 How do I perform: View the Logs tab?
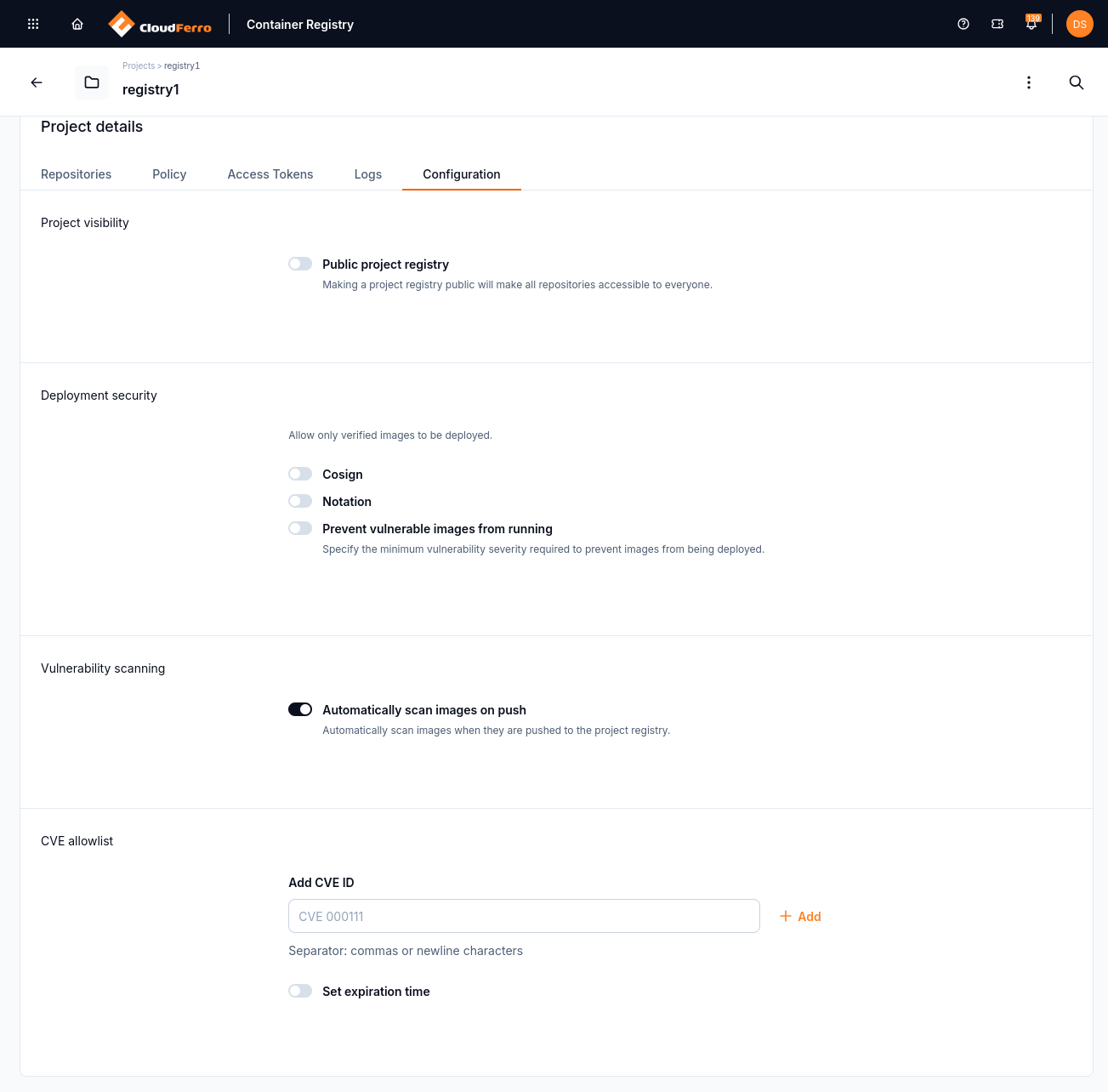tap(368, 174)
